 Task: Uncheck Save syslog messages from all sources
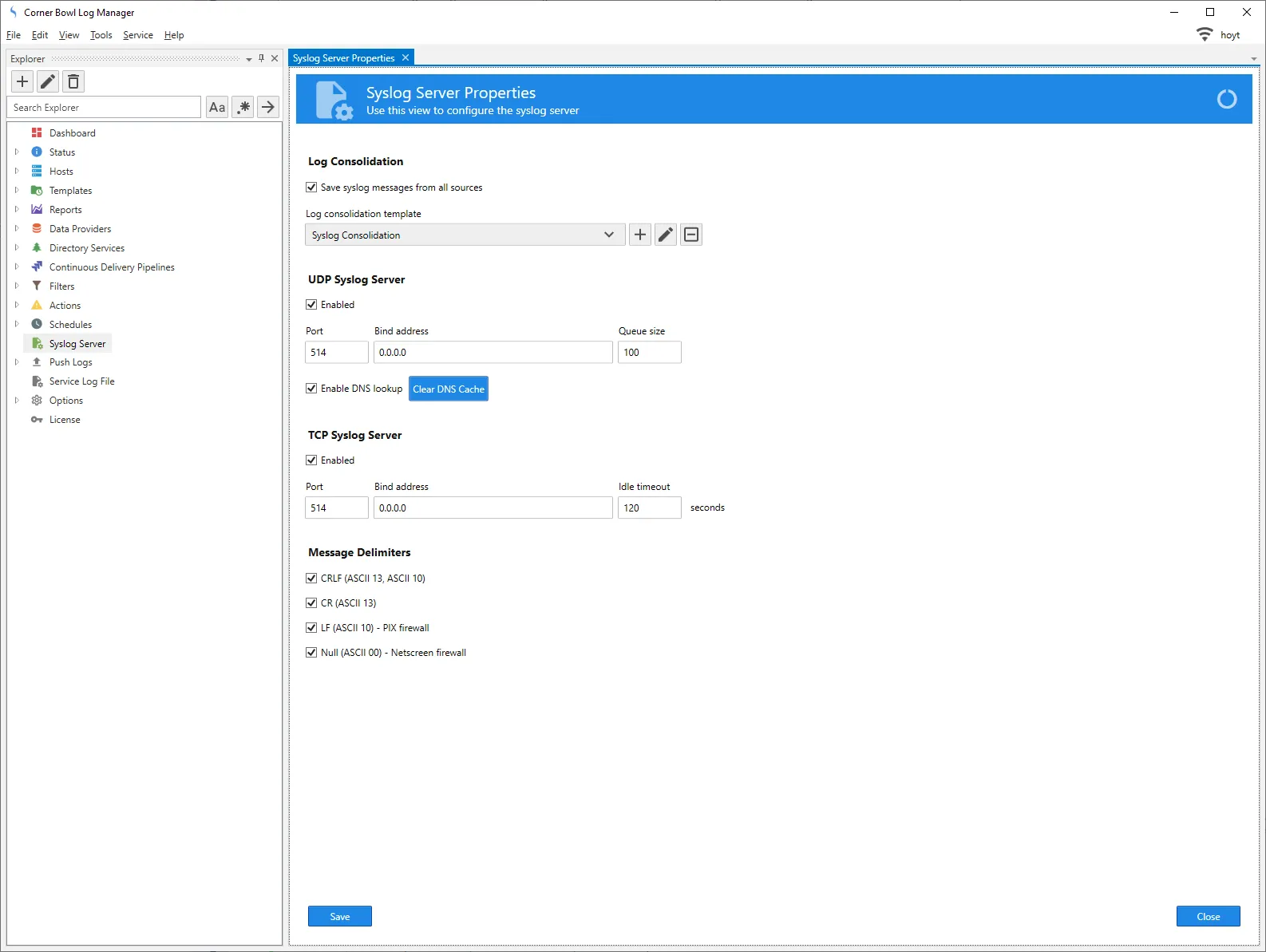(x=311, y=188)
